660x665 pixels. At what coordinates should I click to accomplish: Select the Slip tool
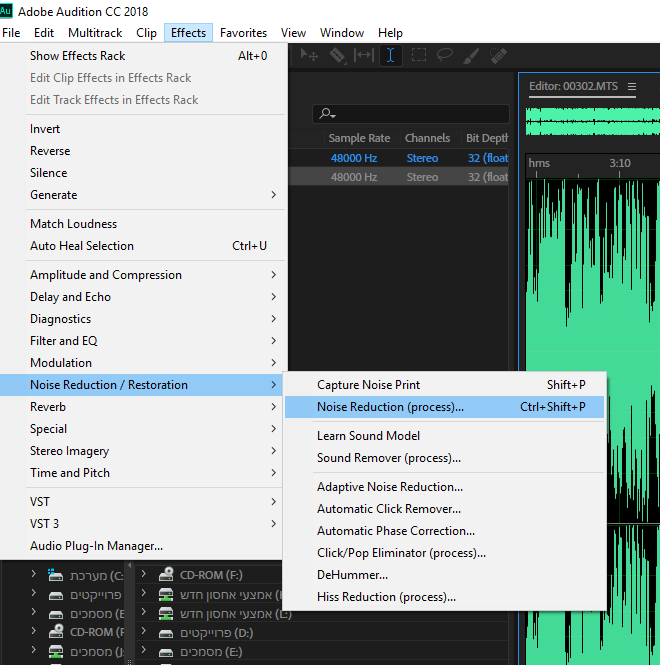[x=364, y=56]
